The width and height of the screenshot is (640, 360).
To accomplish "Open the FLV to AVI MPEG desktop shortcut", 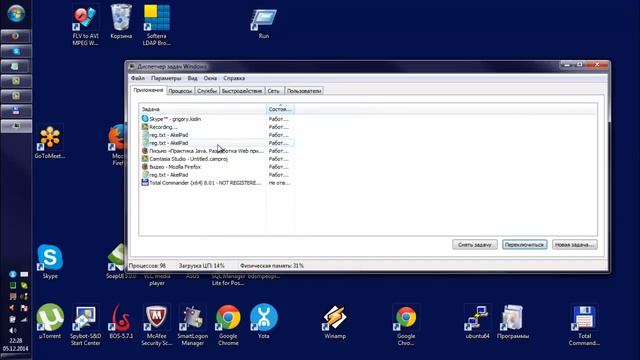I will pos(85,24).
